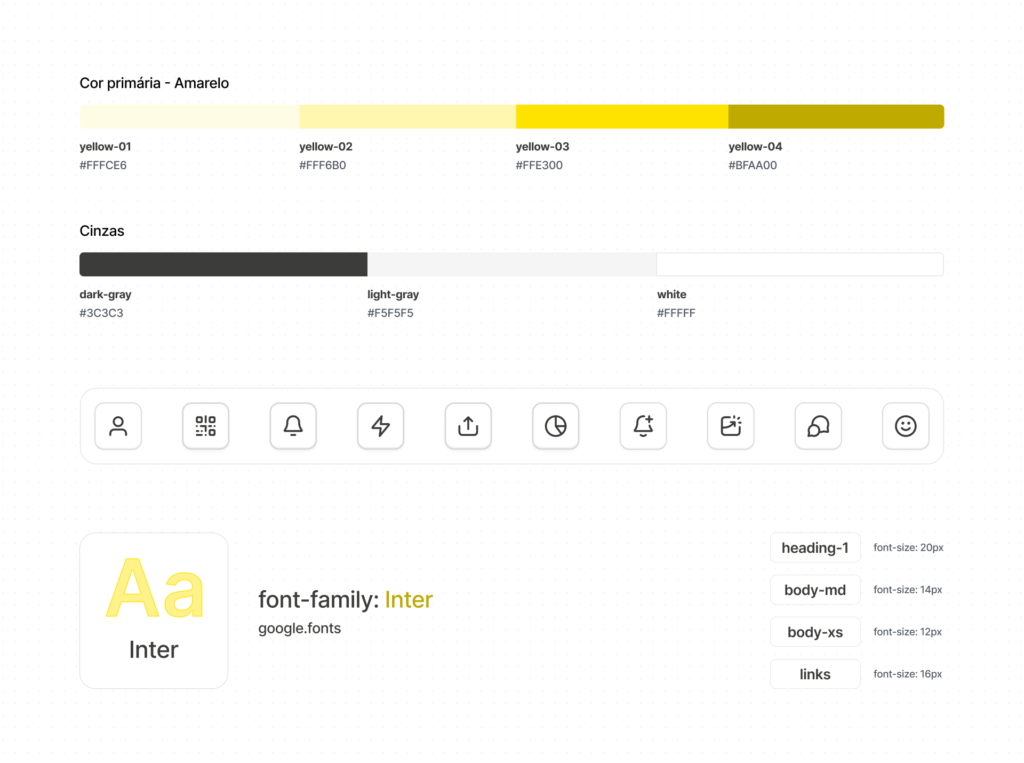
Task: Click the bell with plus icon
Action: coord(643,426)
